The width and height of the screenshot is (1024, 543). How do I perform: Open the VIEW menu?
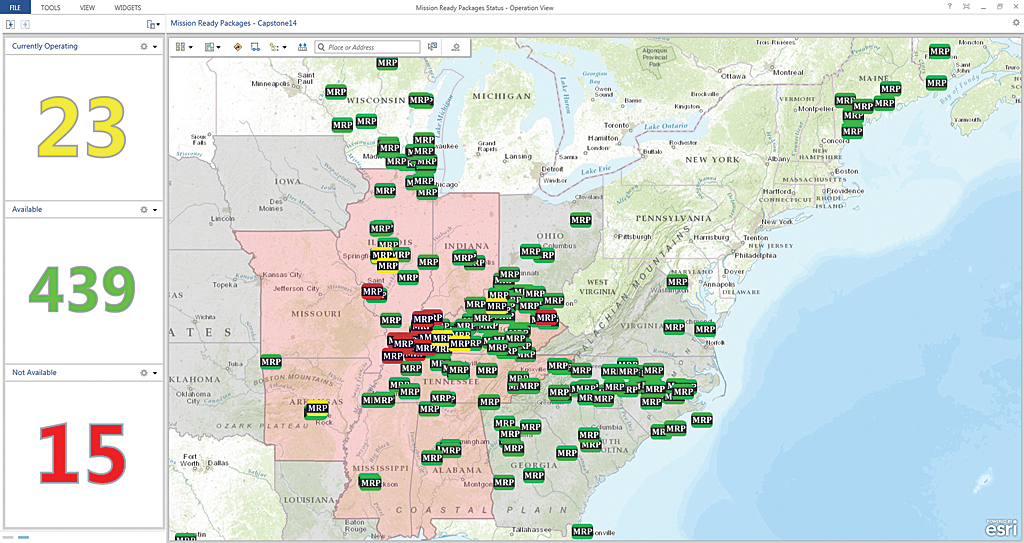pyautogui.click(x=87, y=8)
